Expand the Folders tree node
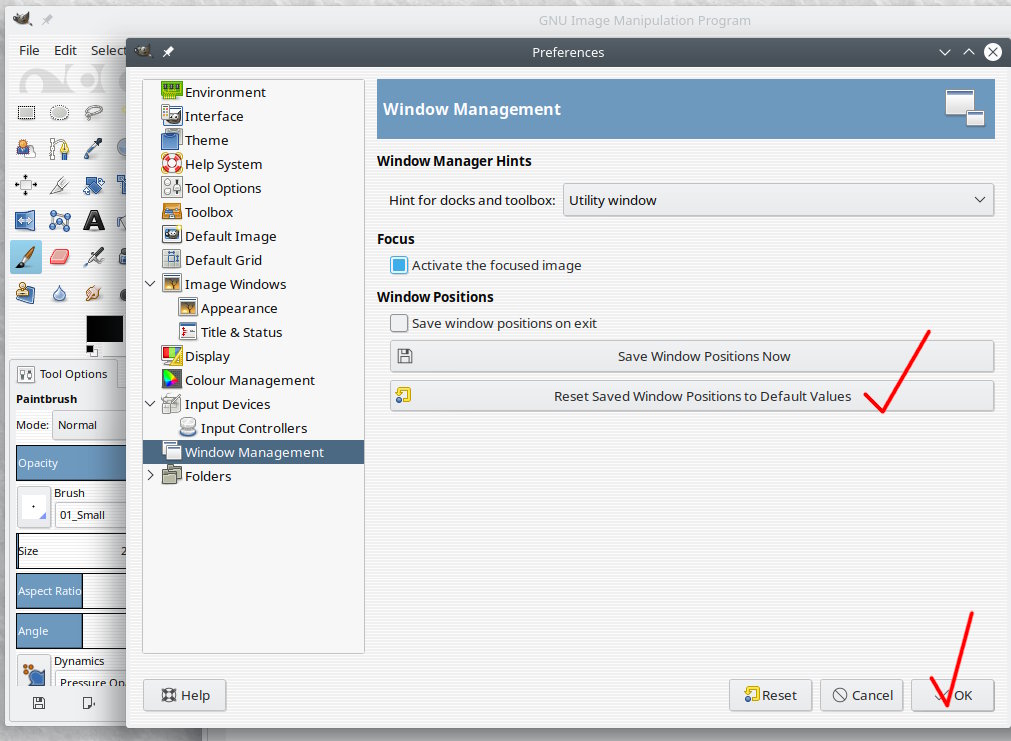 150,475
